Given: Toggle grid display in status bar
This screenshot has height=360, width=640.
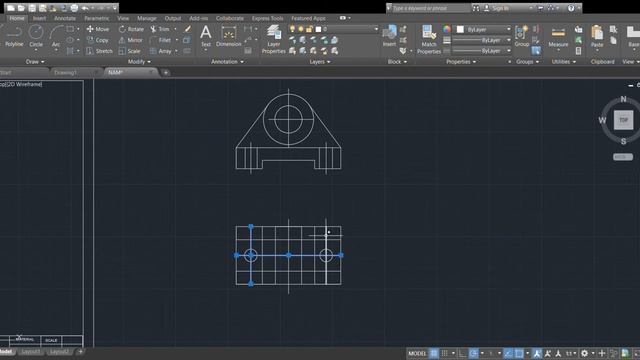Looking at the screenshot, I should 434,353.
